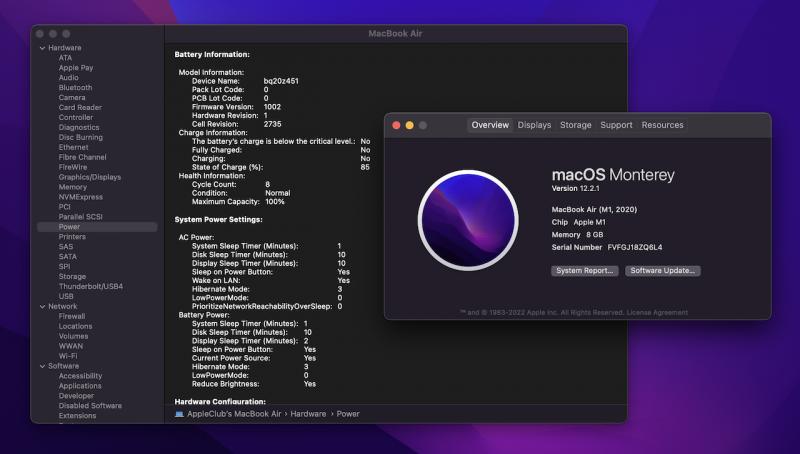
Task: Switch to the Overview tab
Action: pos(490,125)
